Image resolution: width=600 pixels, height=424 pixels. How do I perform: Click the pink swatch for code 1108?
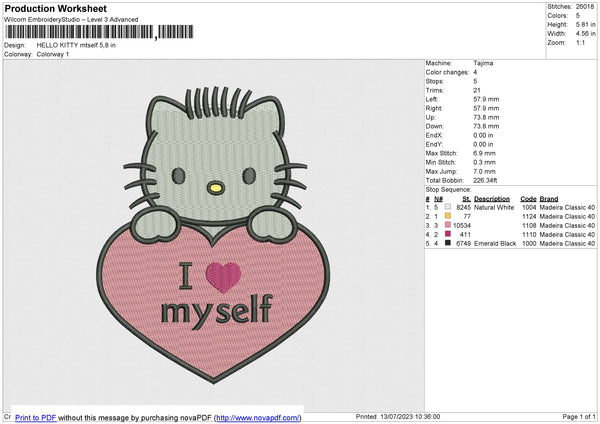(448, 225)
